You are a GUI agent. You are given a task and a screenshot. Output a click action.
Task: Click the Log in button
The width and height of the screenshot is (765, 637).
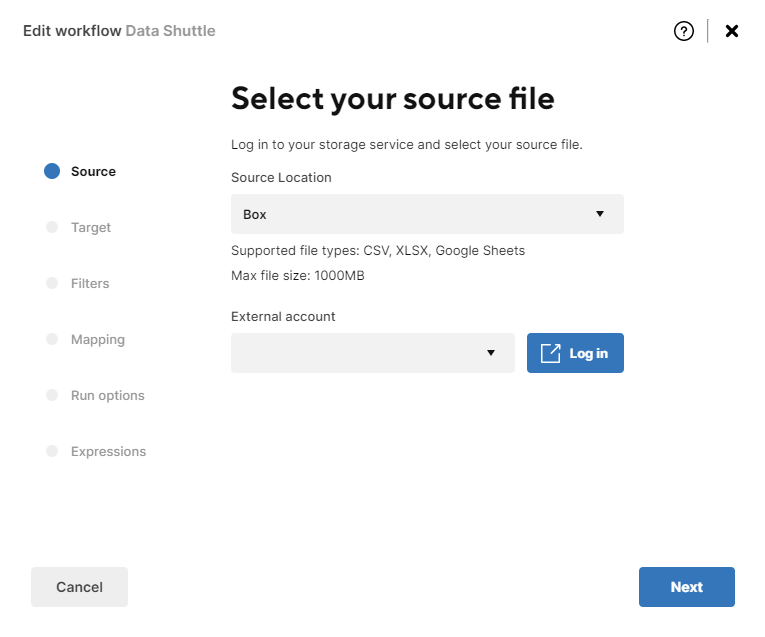tap(575, 353)
